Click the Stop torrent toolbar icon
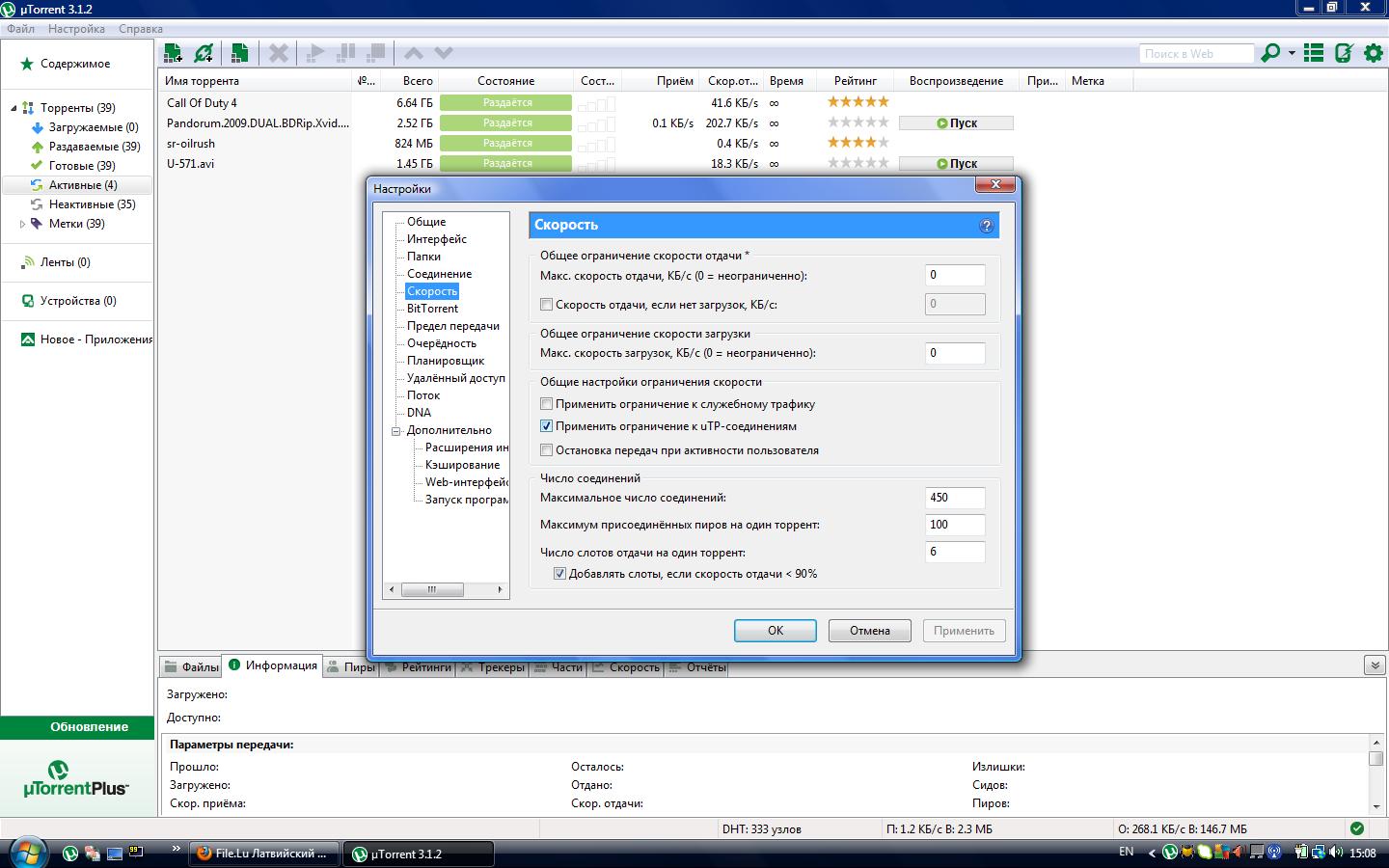This screenshot has height=868, width=1389. tap(377, 53)
